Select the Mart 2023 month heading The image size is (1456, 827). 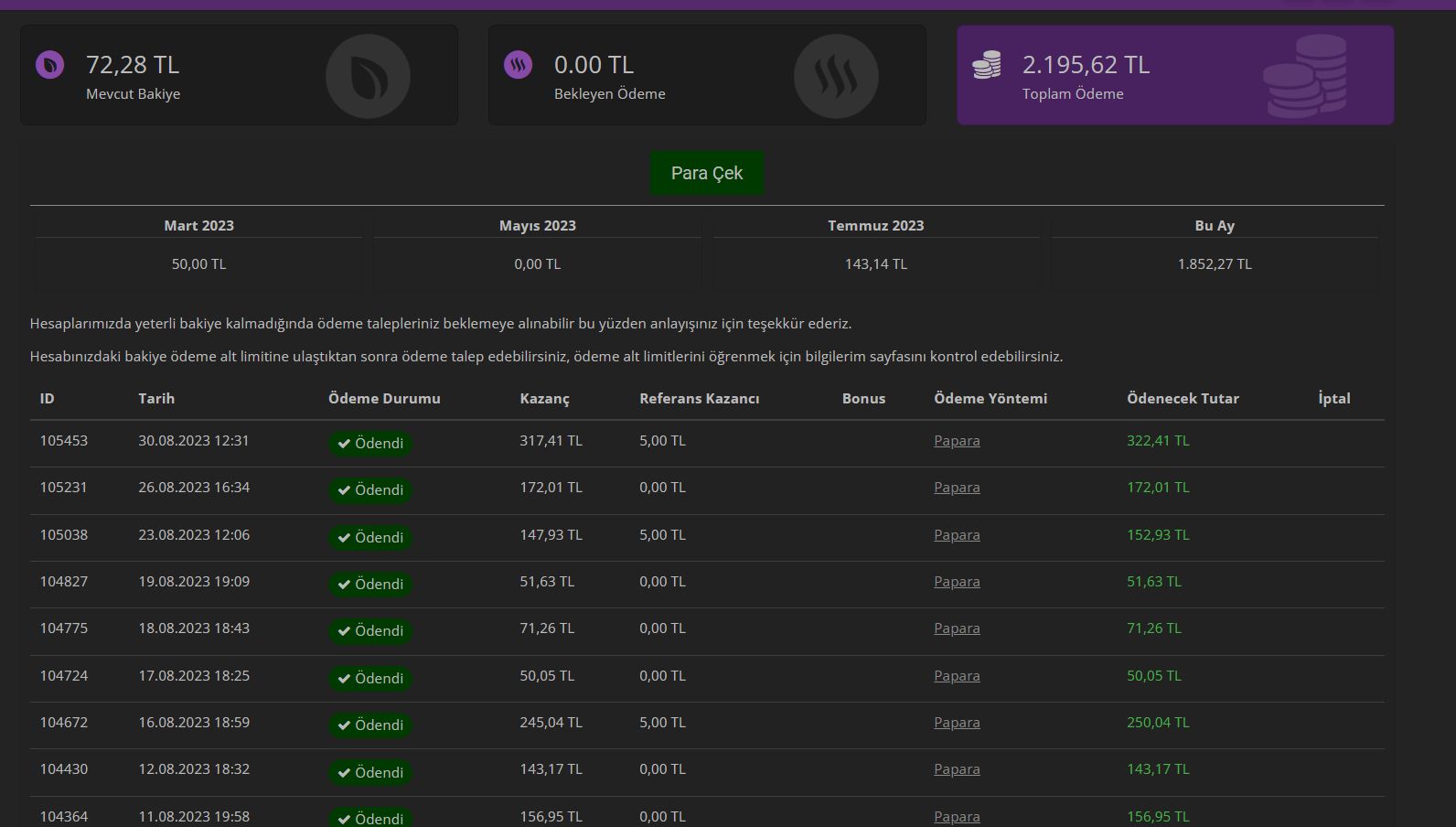pos(199,226)
